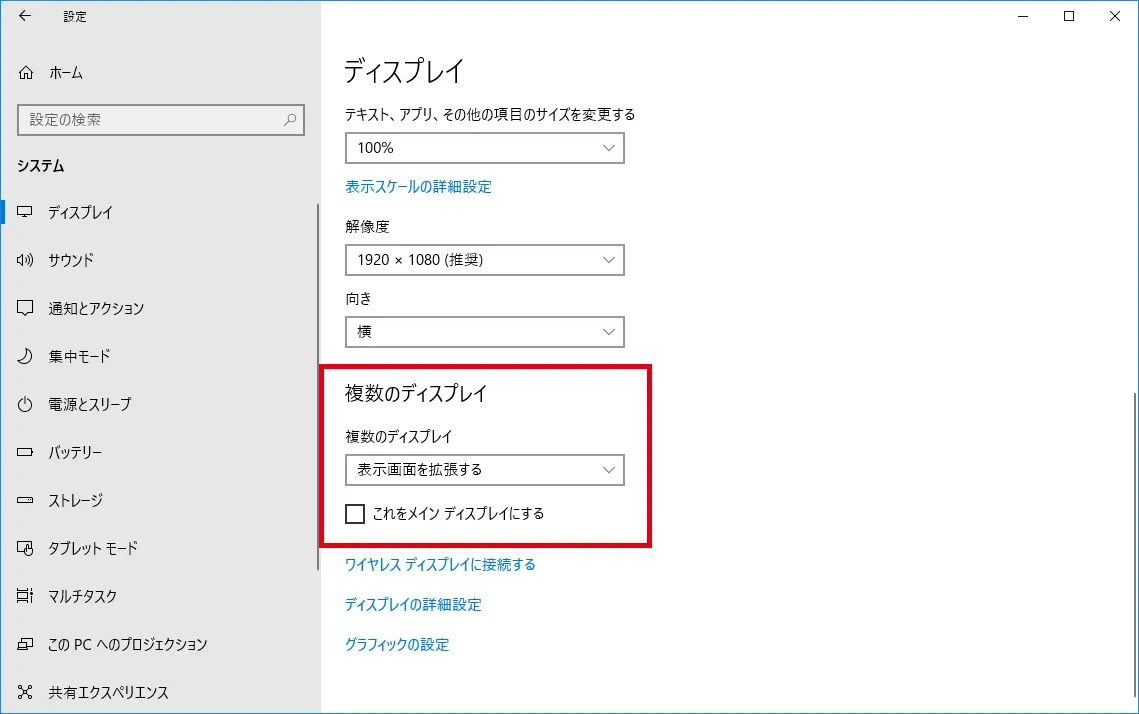Viewport: 1139px width, 714px height.
Task: Click the ディスプレイ monitor icon in sidebar
Action: click(x=25, y=212)
